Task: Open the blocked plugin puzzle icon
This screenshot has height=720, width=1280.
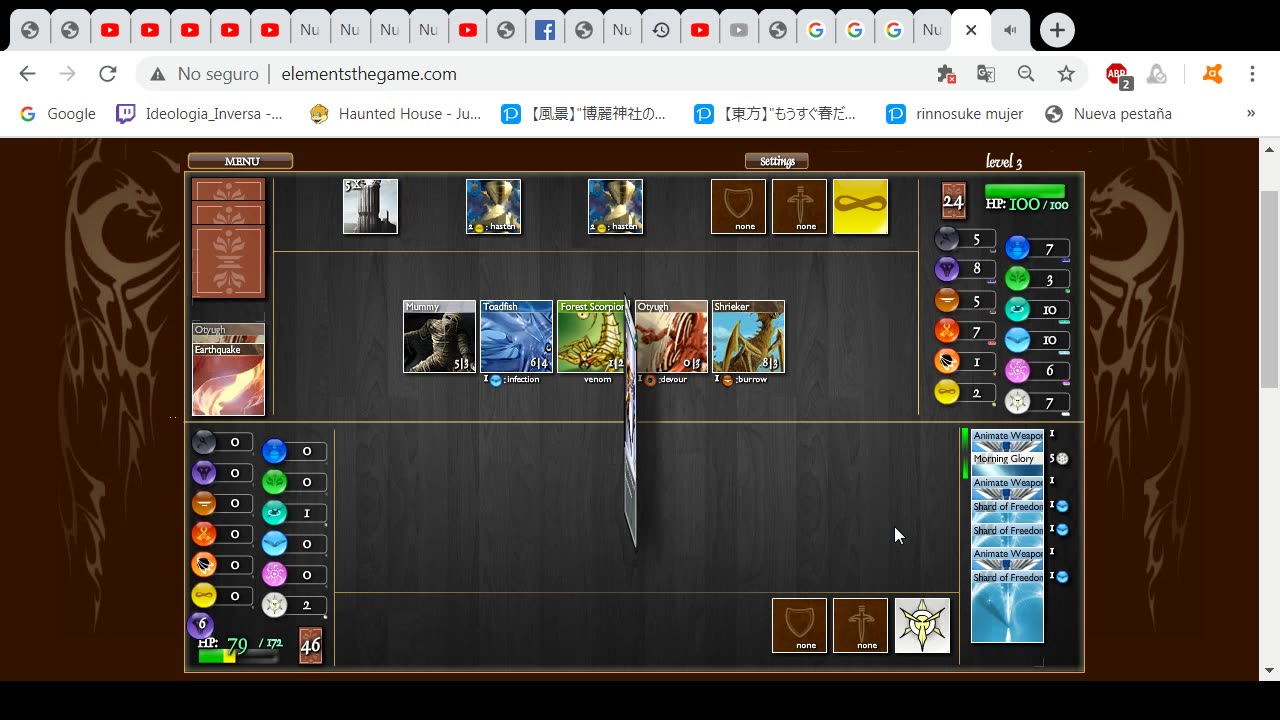Action: [946, 74]
